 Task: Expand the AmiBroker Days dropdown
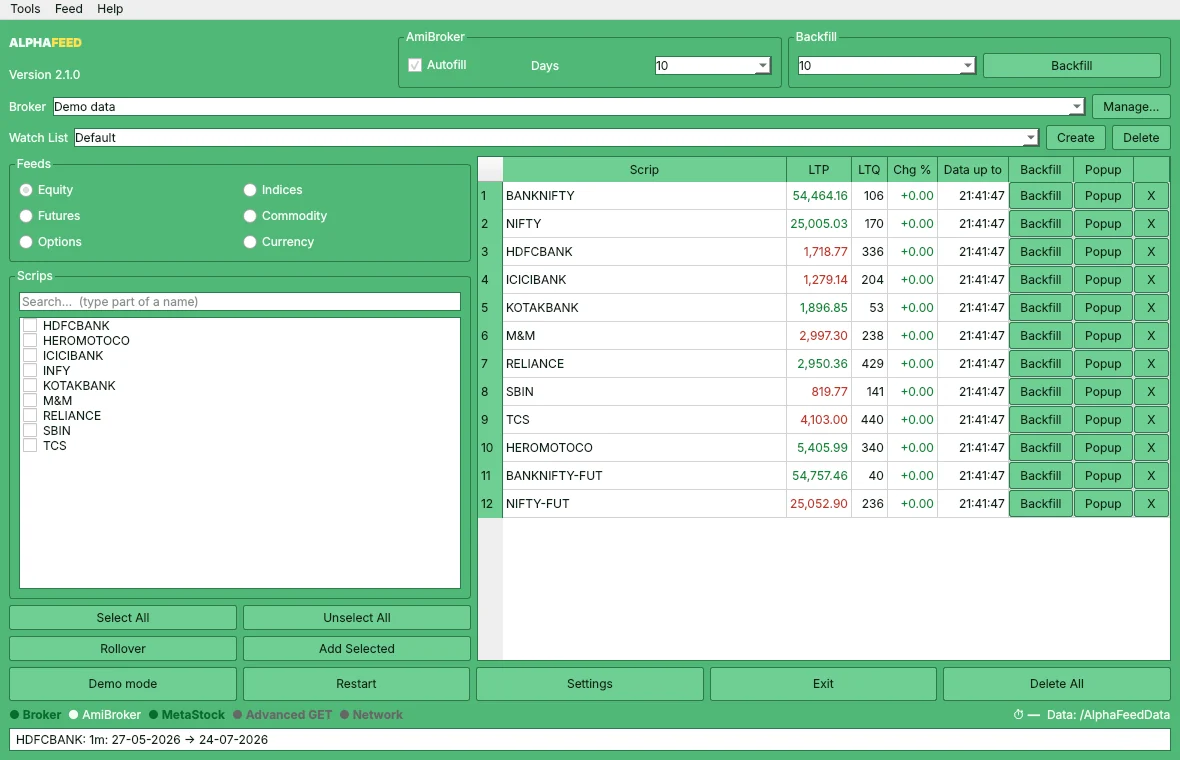coord(762,65)
